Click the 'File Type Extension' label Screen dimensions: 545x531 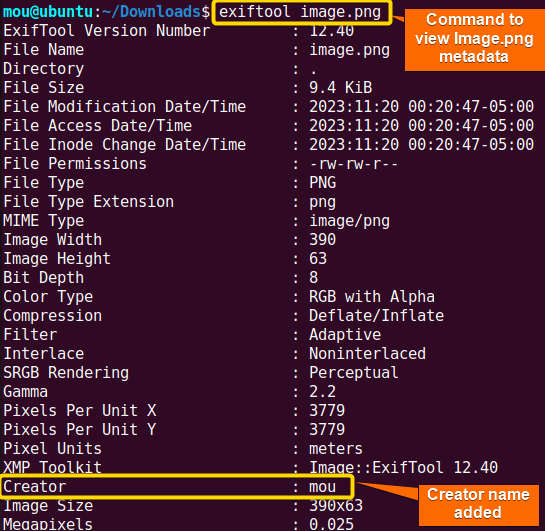pos(89,202)
